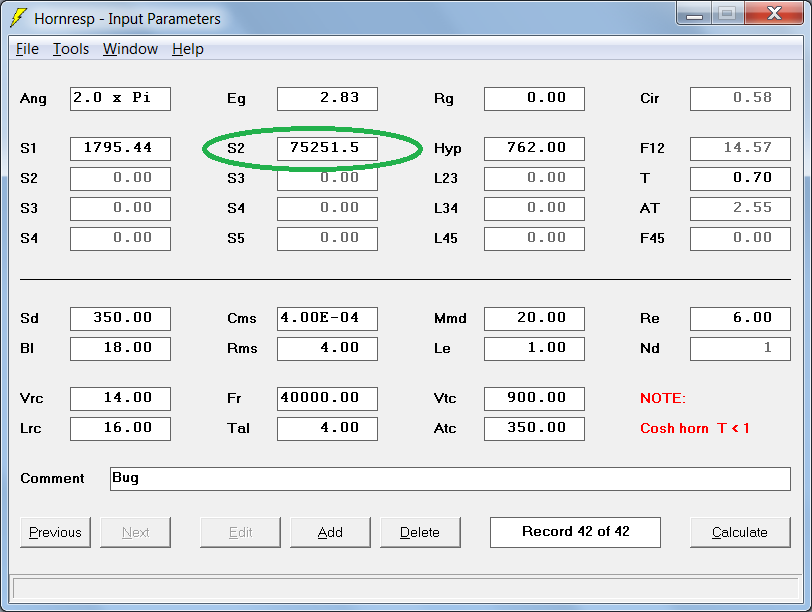The width and height of the screenshot is (812, 612).
Task: Click the Rms input field
Action: pyautogui.click(x=327, y=348)
